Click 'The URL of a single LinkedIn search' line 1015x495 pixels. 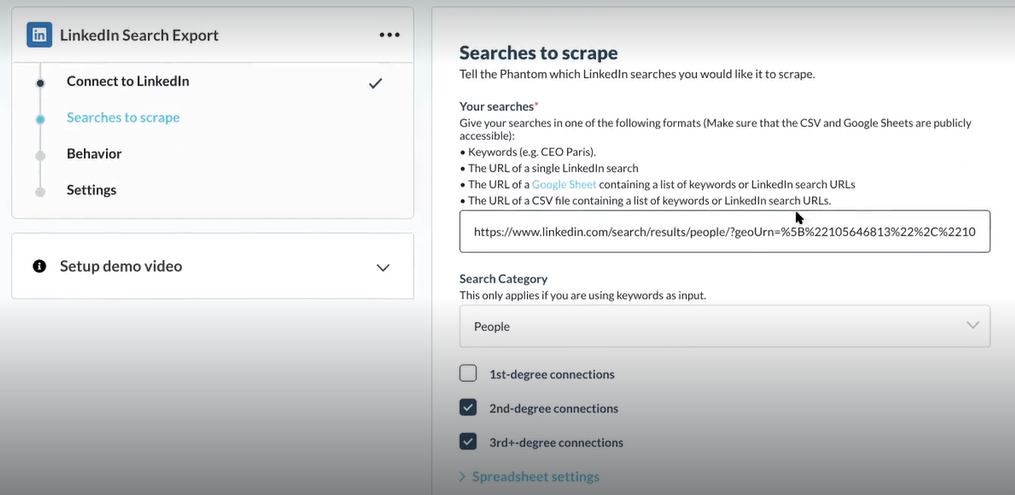click(x=549, y=168)
